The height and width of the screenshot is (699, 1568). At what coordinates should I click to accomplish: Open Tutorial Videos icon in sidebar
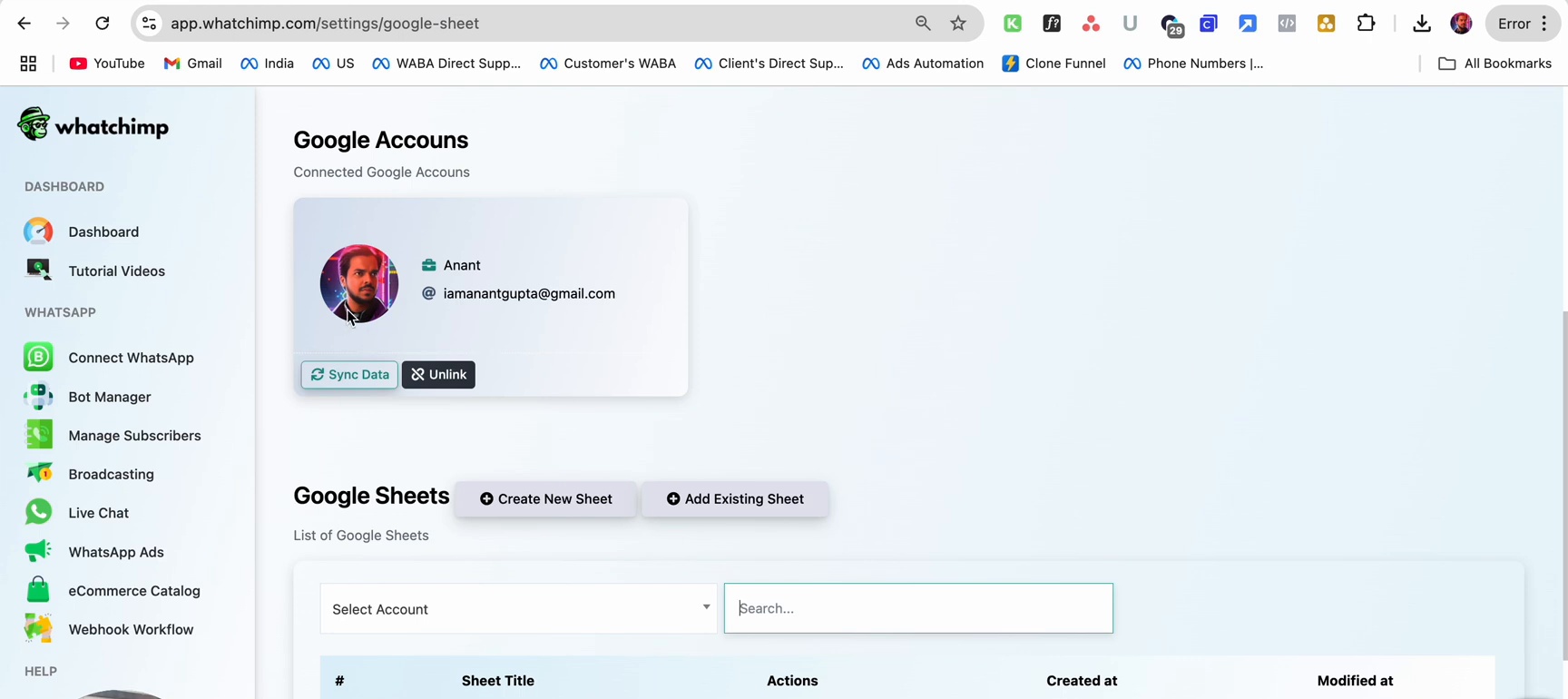(x=38, y=270)
